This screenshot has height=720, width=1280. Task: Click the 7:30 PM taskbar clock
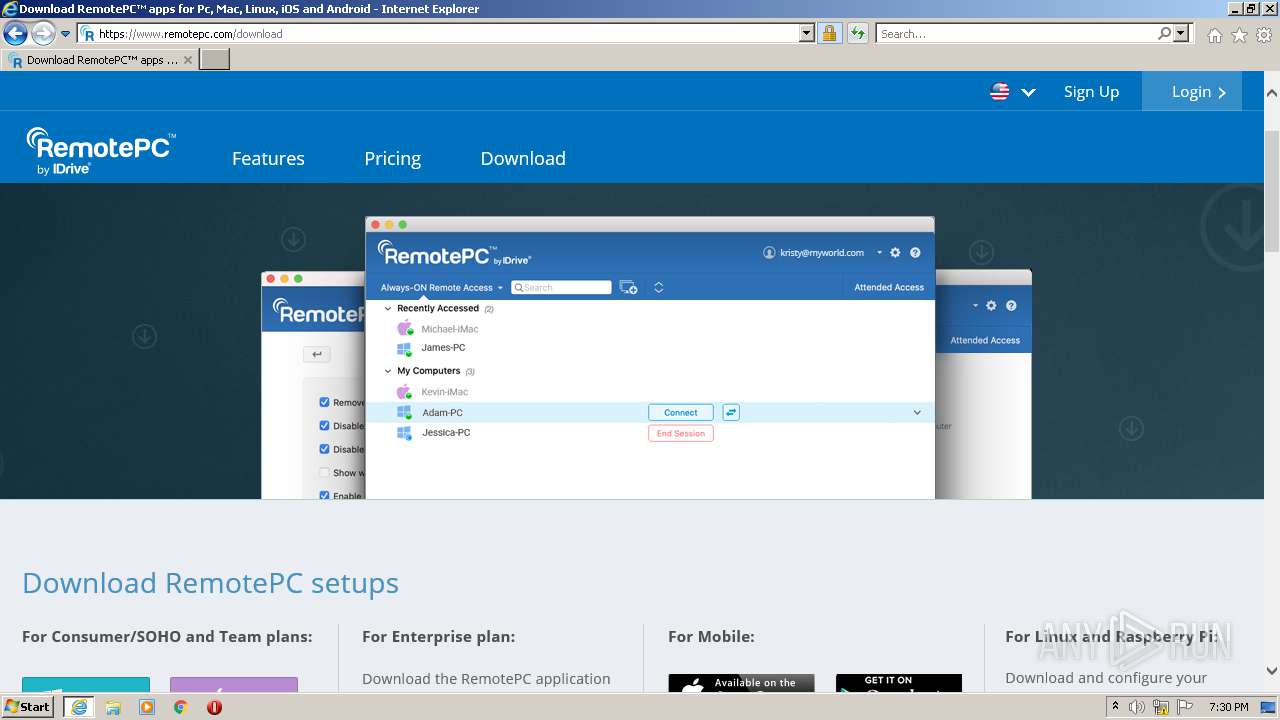pyautogui.click(x=1229, y=708)
